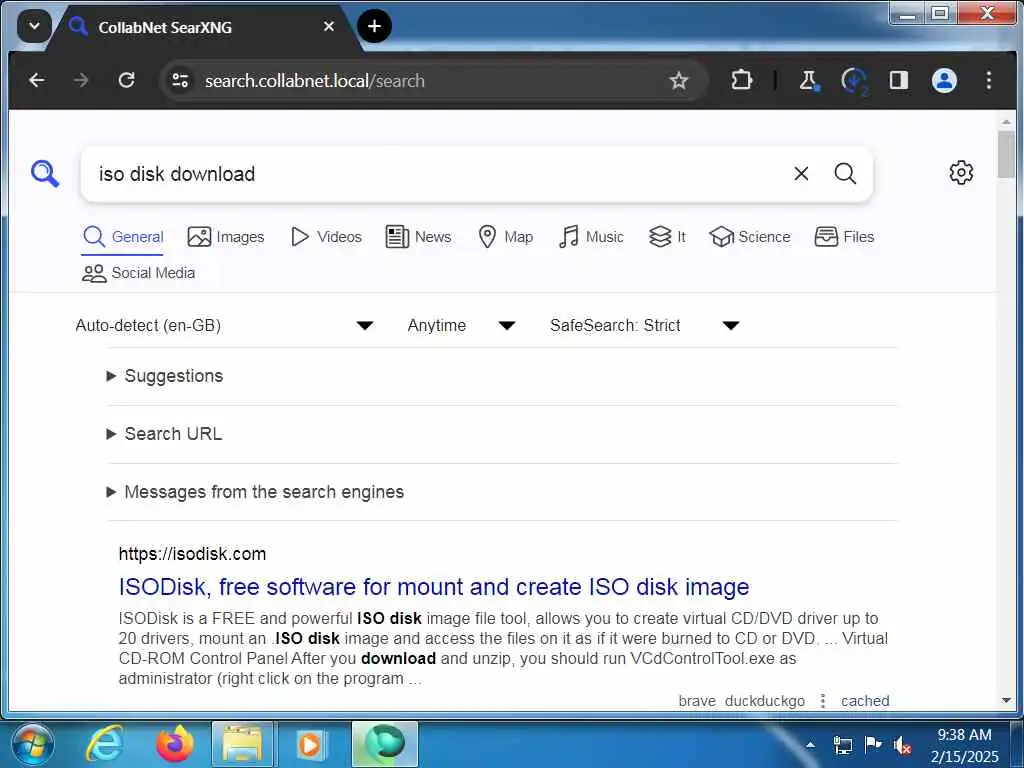The image size is (1024, 768).
Task: Bookmark this page with the star icon
Action: pos(679,80)
